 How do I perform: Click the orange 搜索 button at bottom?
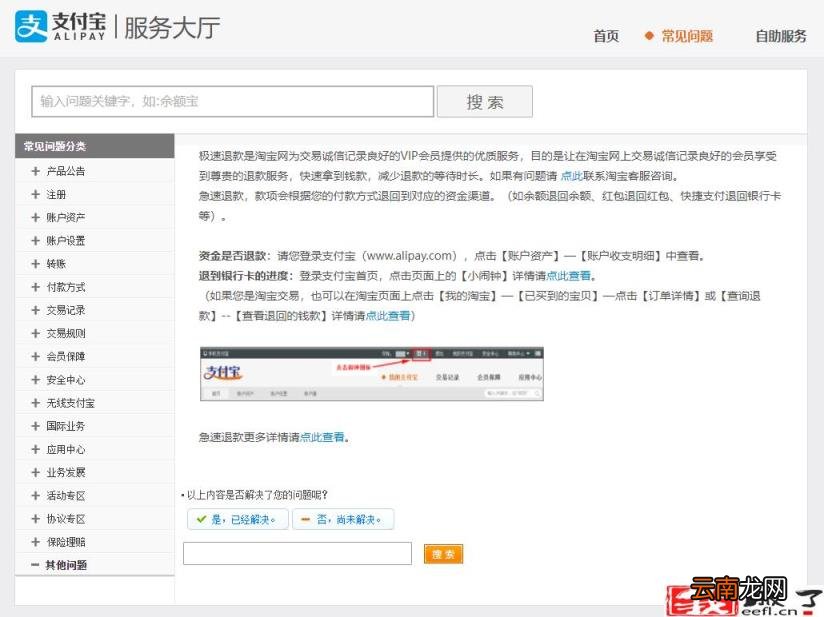443,554
